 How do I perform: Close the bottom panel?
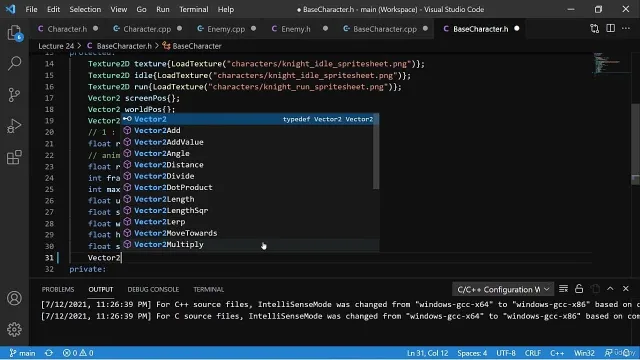[x=626, y=289]
